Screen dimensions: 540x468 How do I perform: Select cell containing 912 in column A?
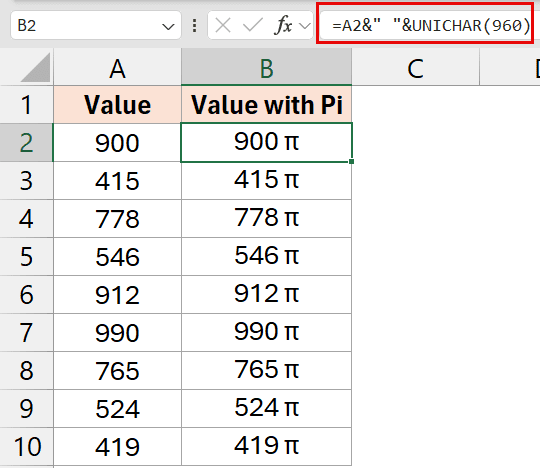coord(117,294)
